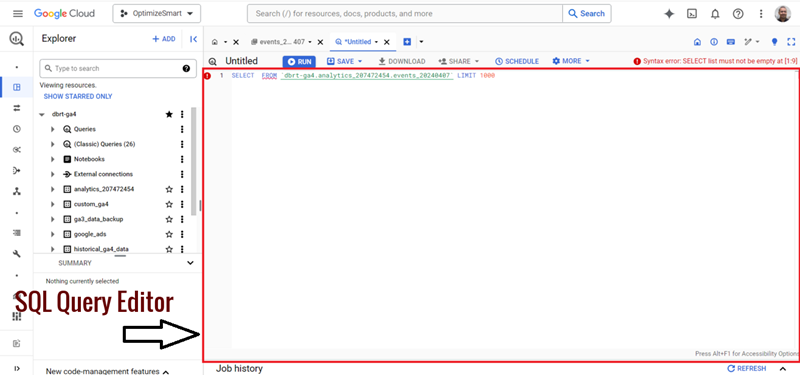Star the historical_ga4_data dataset
The height and width of the screenshot is (375, 800).
169,249
